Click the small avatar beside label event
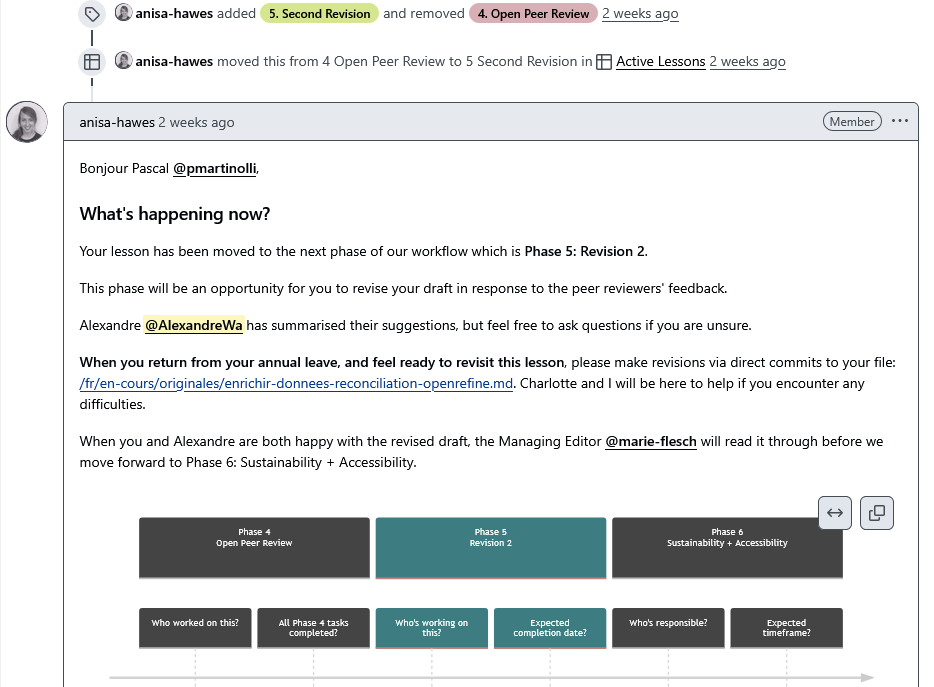The height and width of the screenshot is (687, 934). [123, 13]
